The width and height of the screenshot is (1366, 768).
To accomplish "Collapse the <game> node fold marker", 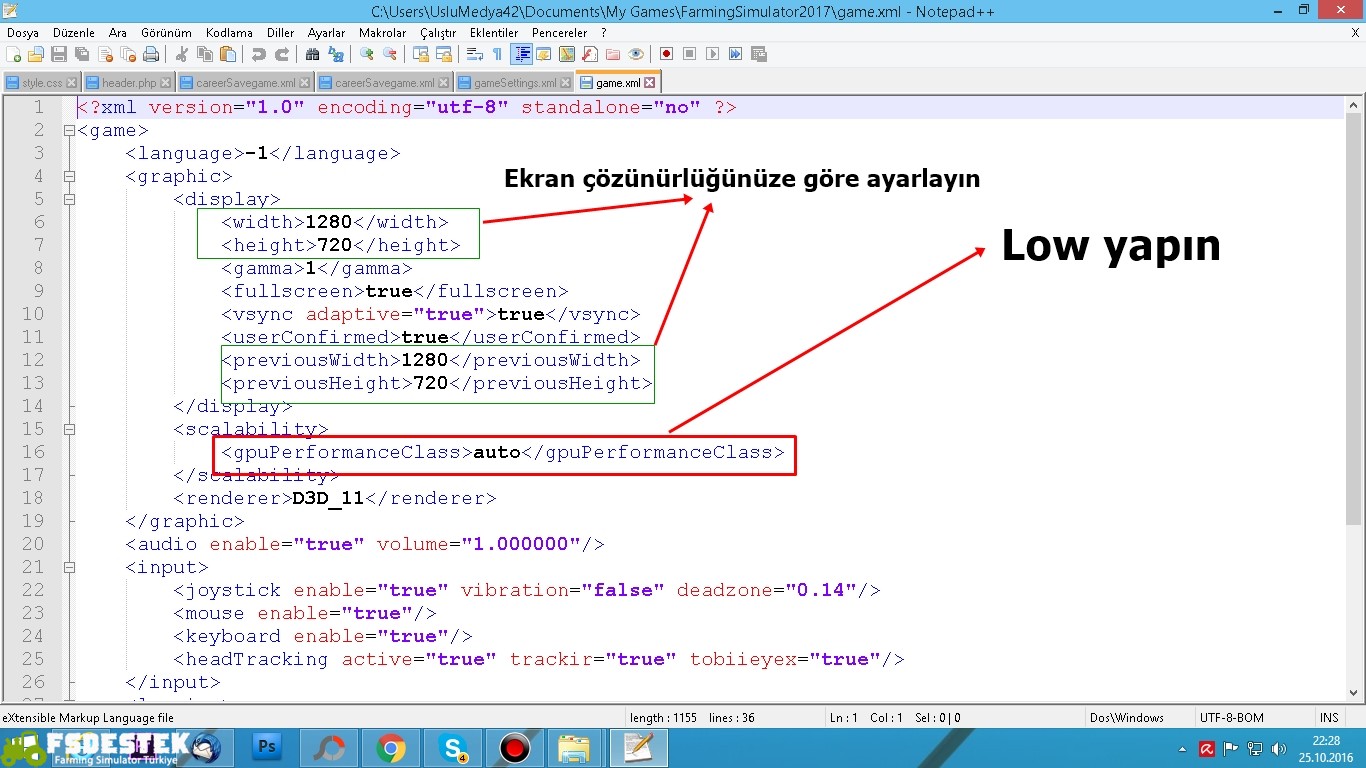I will pos(69,131).
